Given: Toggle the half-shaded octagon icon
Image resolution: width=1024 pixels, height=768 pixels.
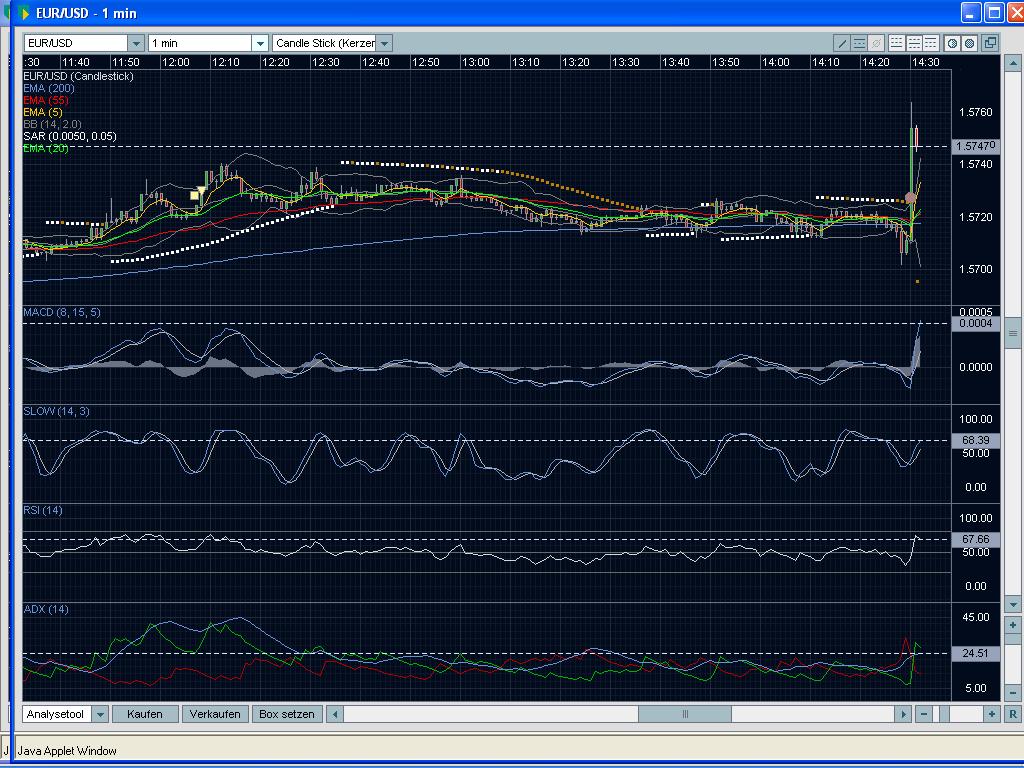Looking at the screenshot, I should (x=953, y=43).
